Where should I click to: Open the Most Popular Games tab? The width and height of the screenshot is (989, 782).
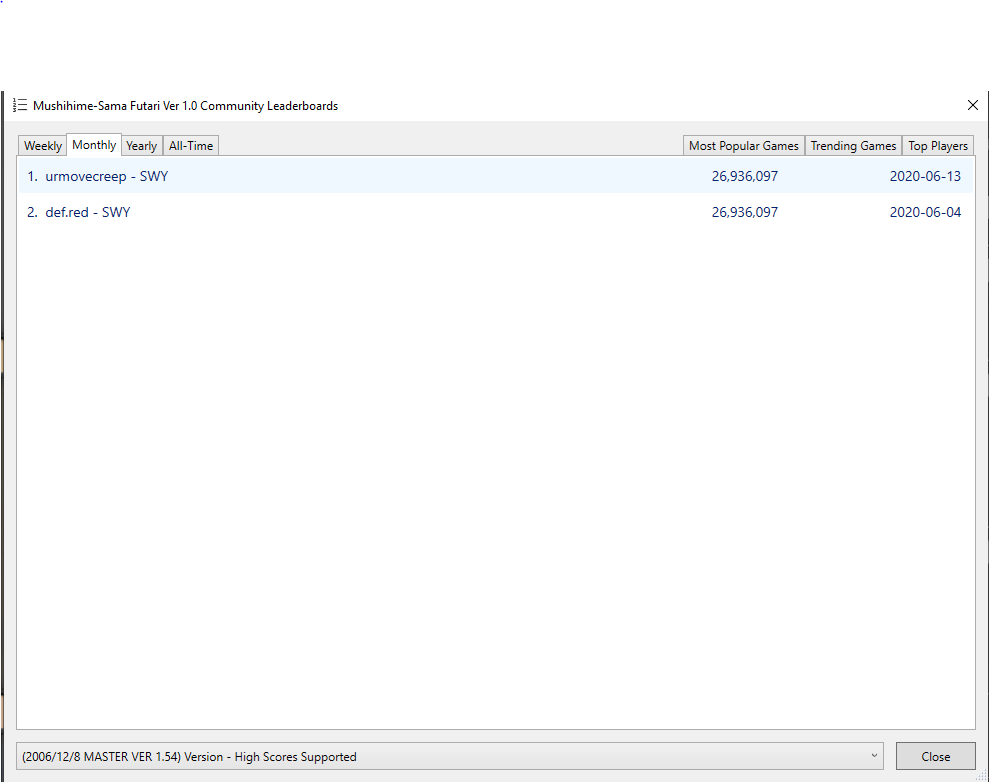coord(744,146)
